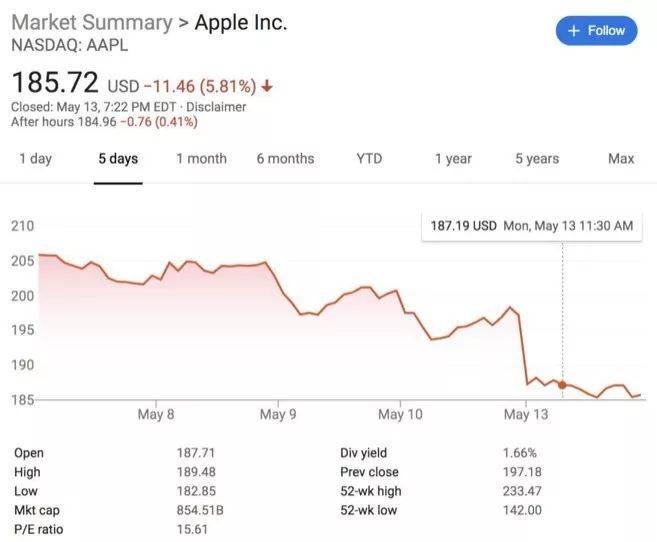Click the red down arrow price indicator

pyautogui.click(x=266, y=84)
